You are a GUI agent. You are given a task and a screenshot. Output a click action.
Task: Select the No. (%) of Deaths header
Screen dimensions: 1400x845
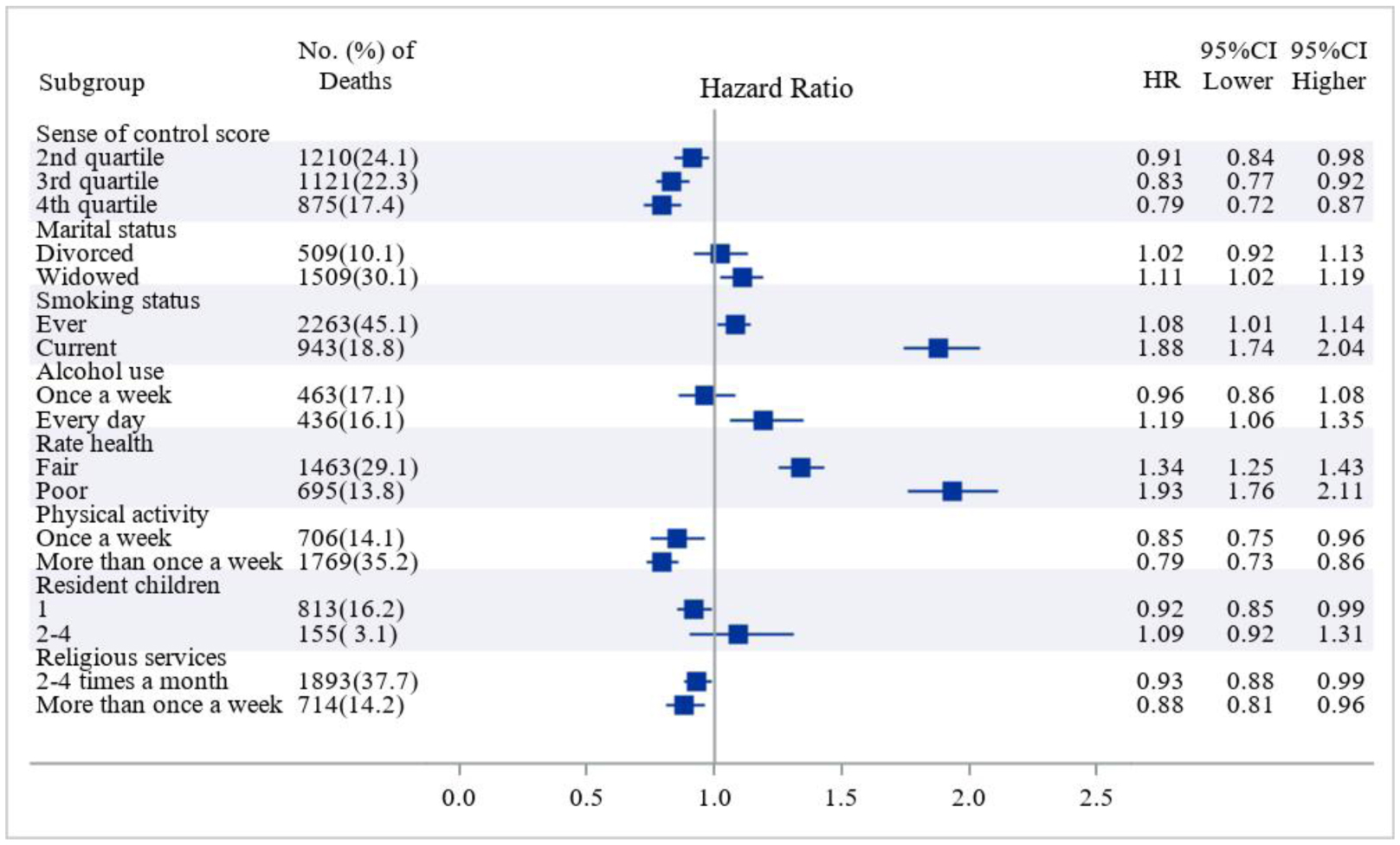356,66
